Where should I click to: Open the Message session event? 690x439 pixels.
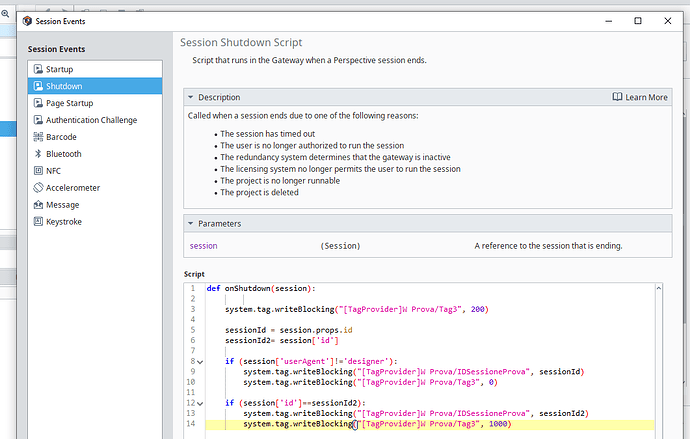click(x=63, y=205)
